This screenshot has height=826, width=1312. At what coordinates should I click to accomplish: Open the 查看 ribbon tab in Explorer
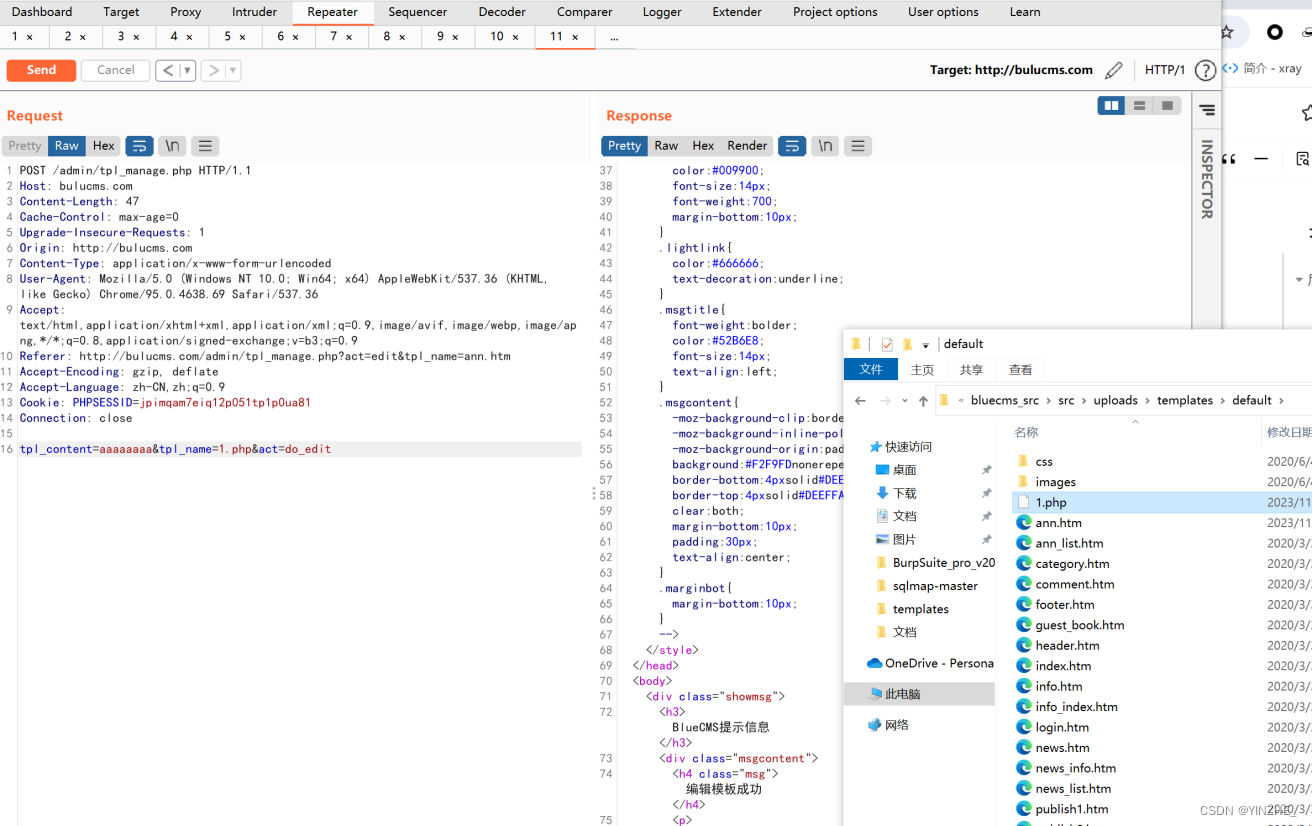pos(1021,369)
